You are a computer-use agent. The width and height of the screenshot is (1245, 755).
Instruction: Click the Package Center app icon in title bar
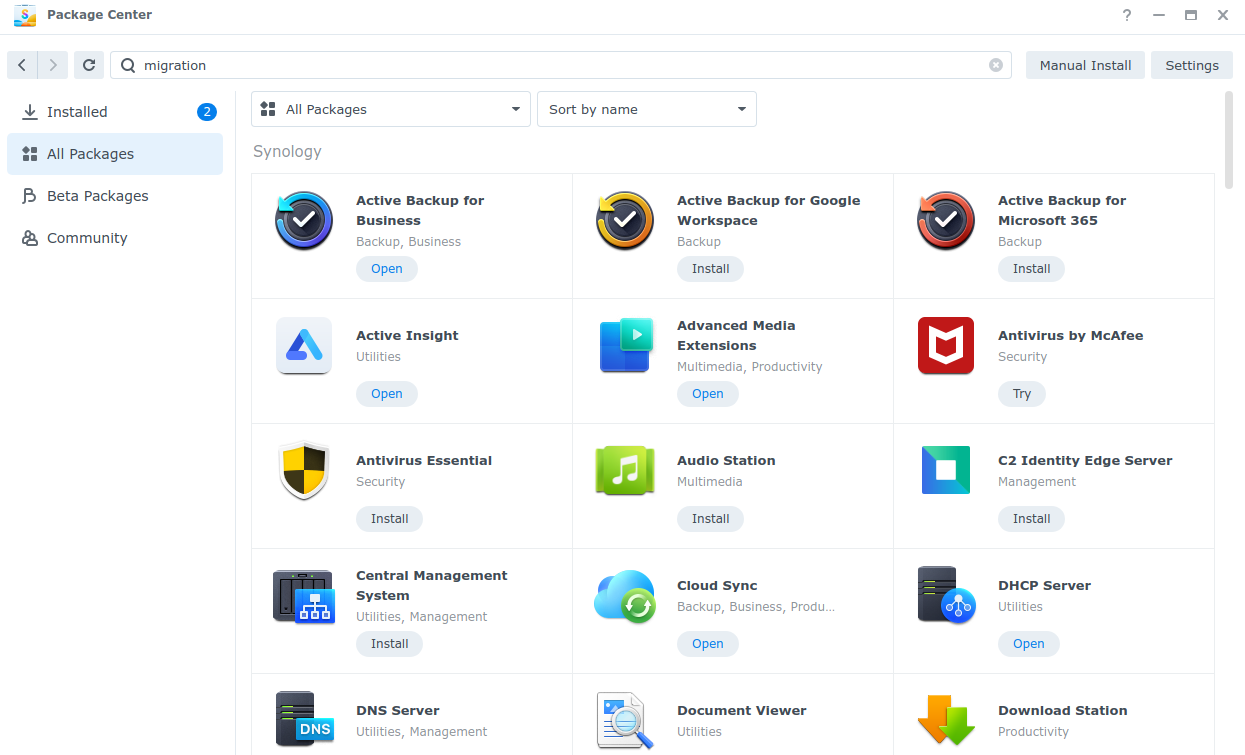pyautogui.click(x=25, y=15)
